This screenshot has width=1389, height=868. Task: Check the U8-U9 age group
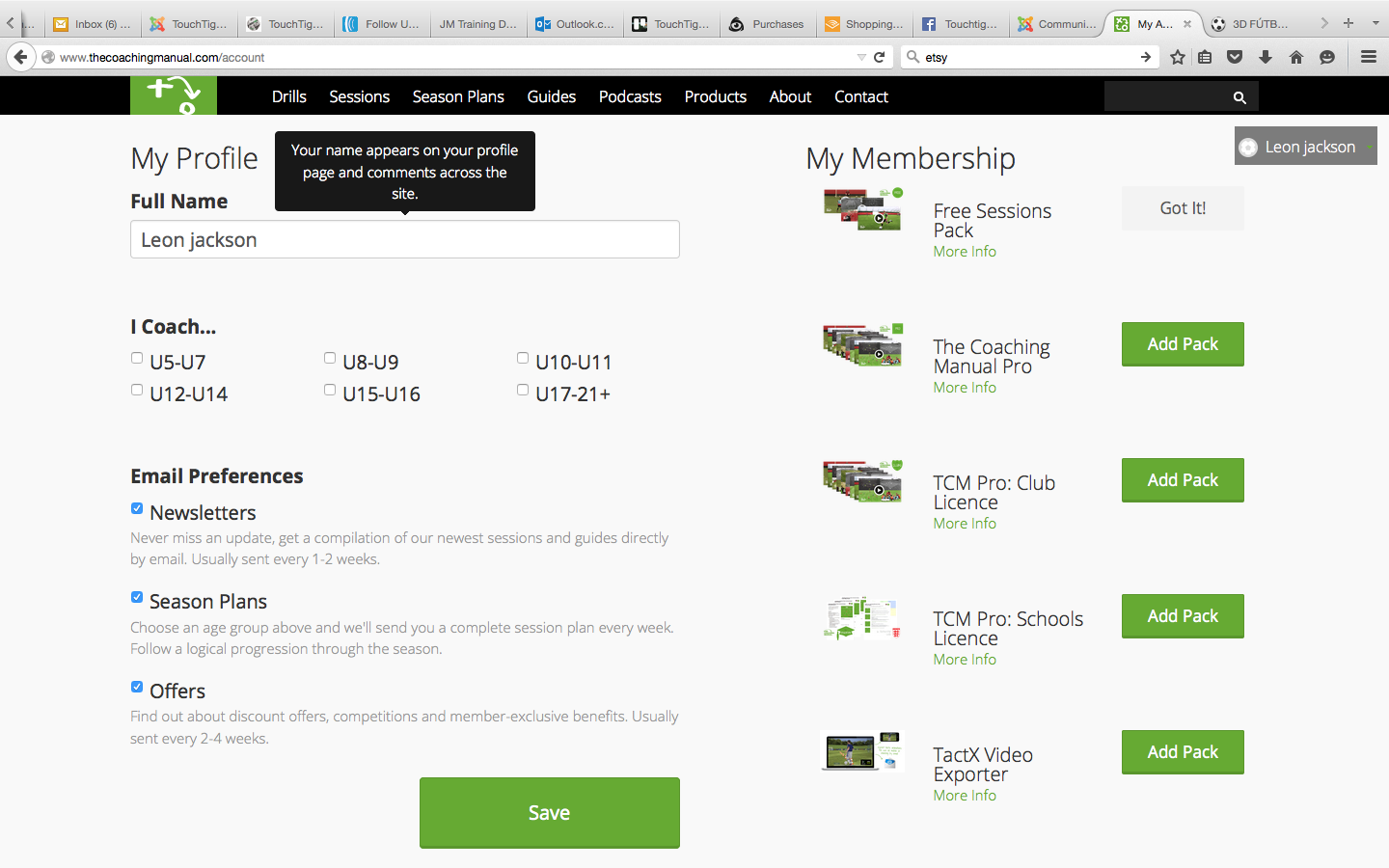[330, 358]
